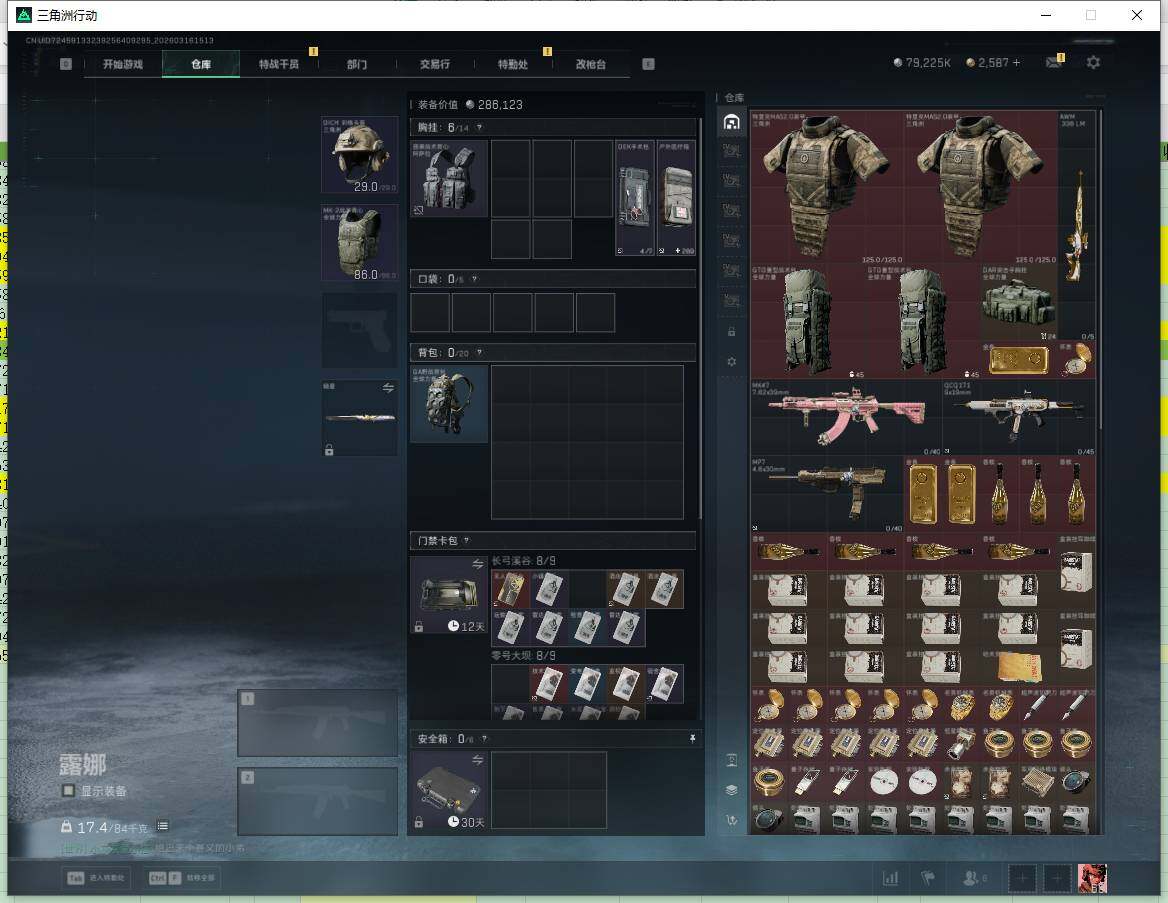The height and width of the screenshot is (903, 1168).
Task: Click the mail envelope icon
Action: [x=1053, y=63]
